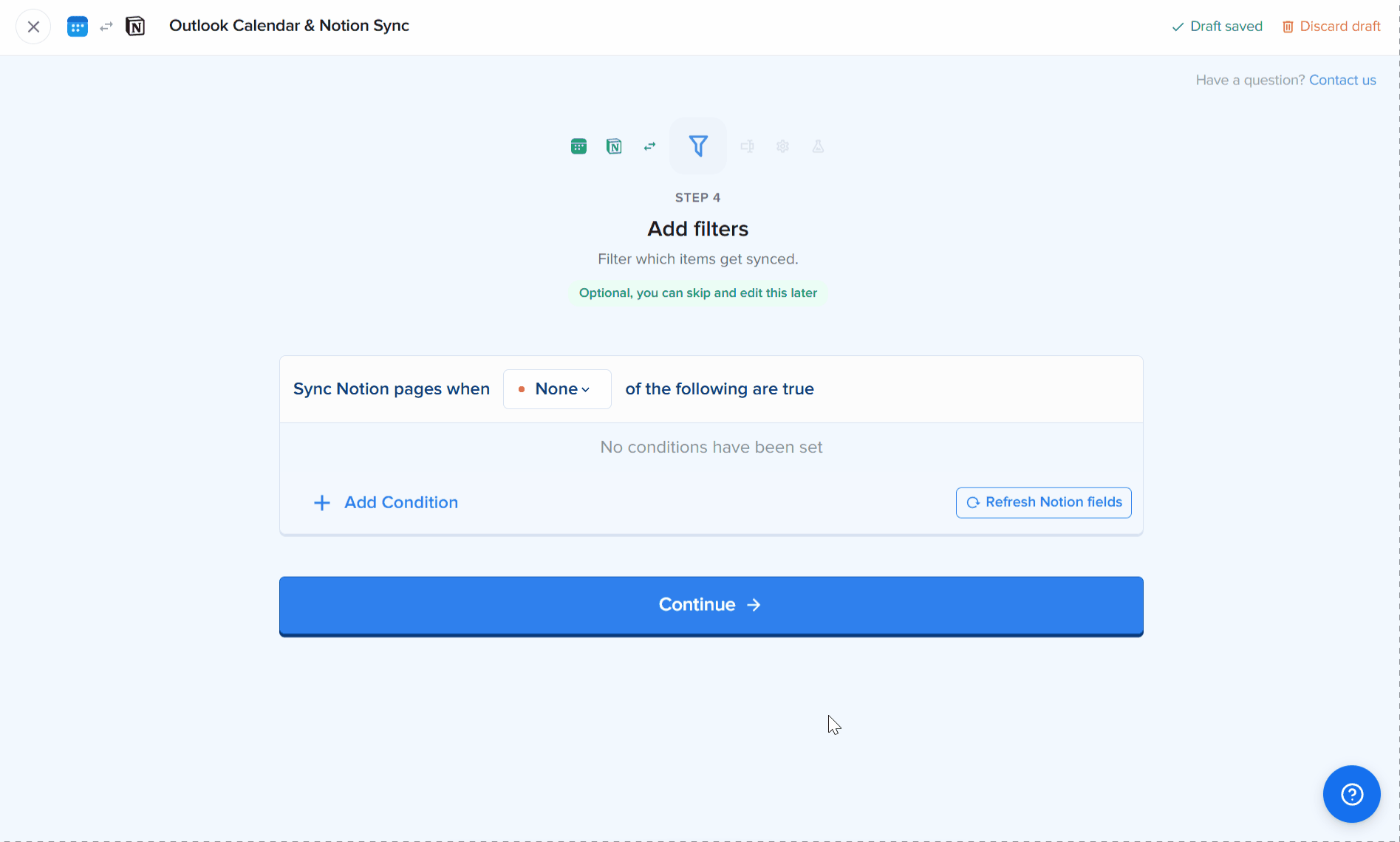
Task: Click 'No conditions have been set' text
Action: coord(711,448)
